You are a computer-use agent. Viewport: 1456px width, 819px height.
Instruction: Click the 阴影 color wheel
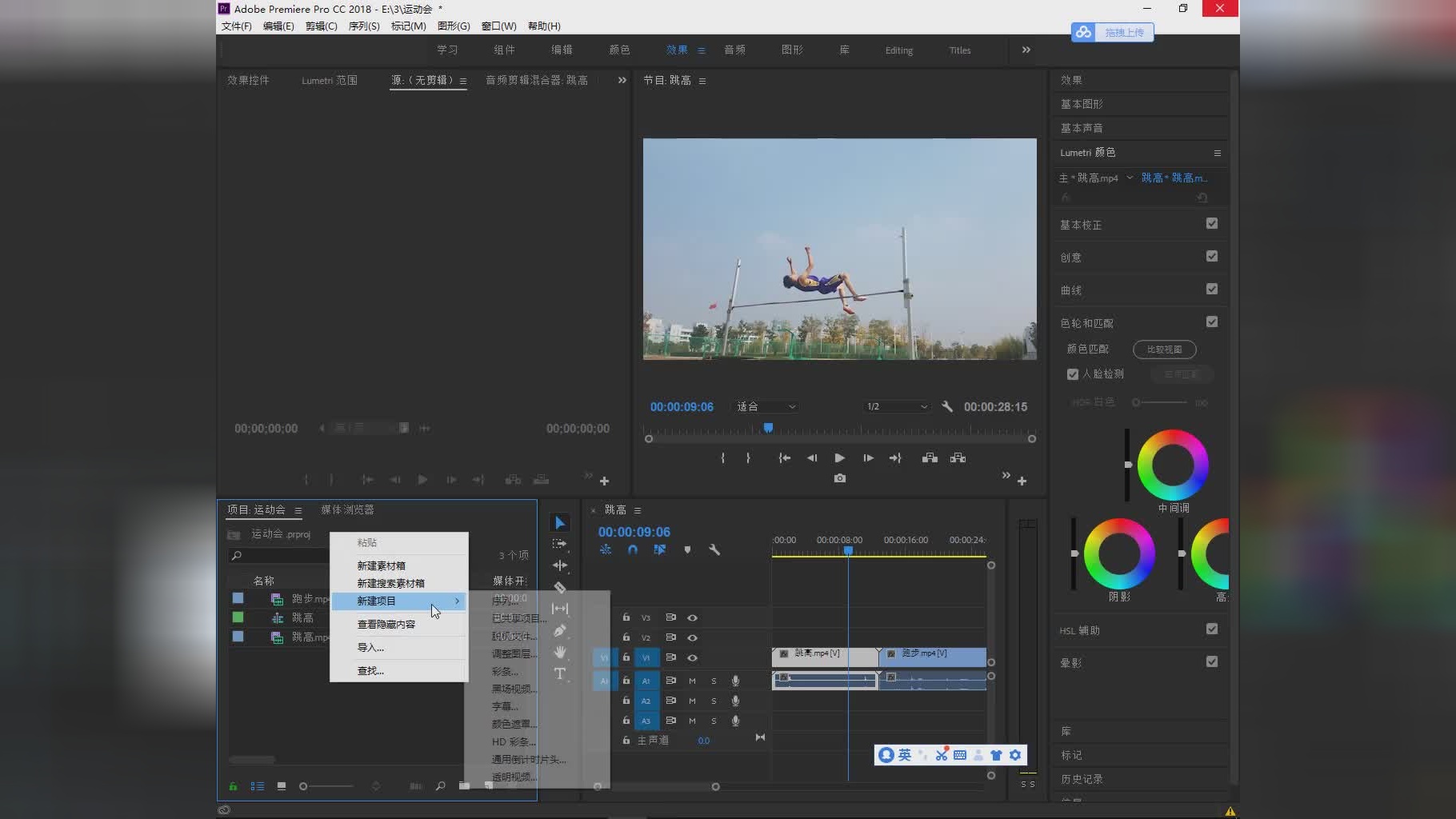tap(1119, 553)
